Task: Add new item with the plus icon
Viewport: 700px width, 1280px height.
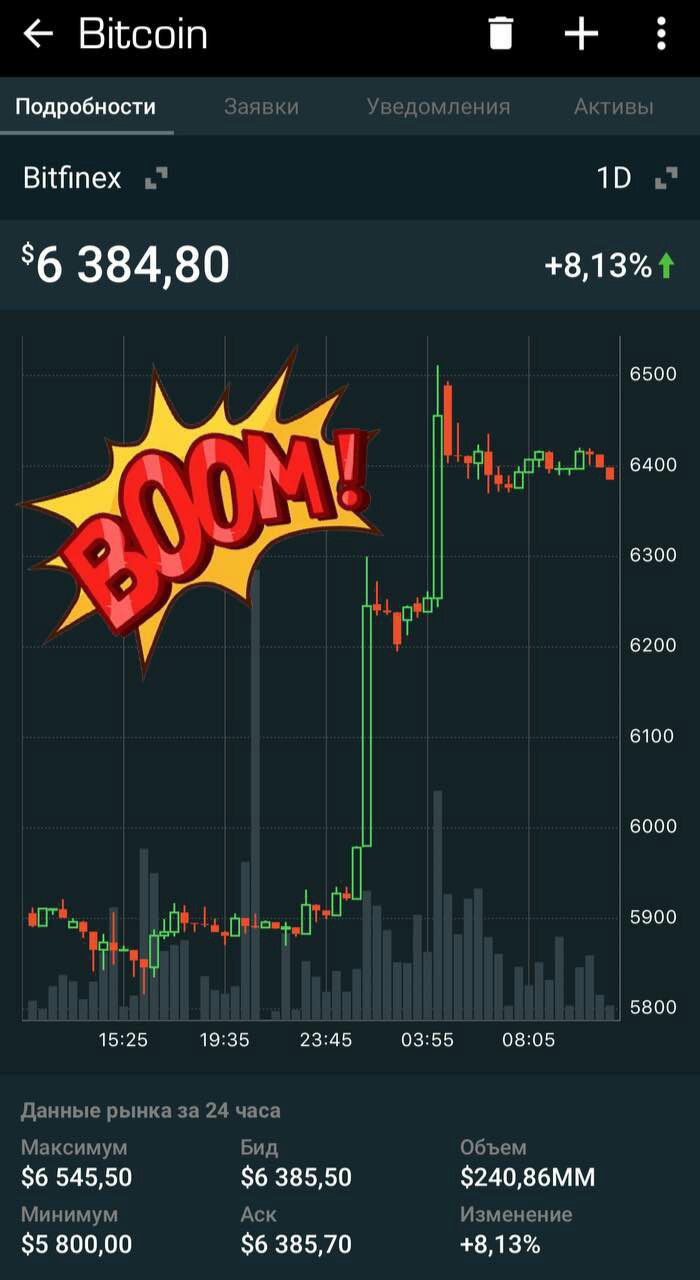Action: [x=581, y=34]
